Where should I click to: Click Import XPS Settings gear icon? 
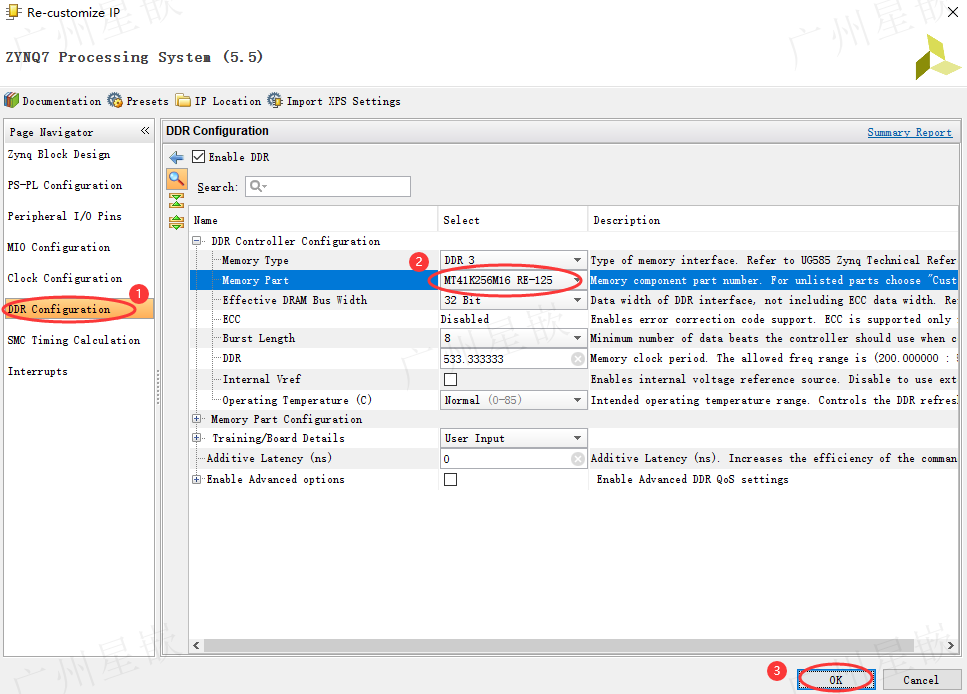point(275,100)
